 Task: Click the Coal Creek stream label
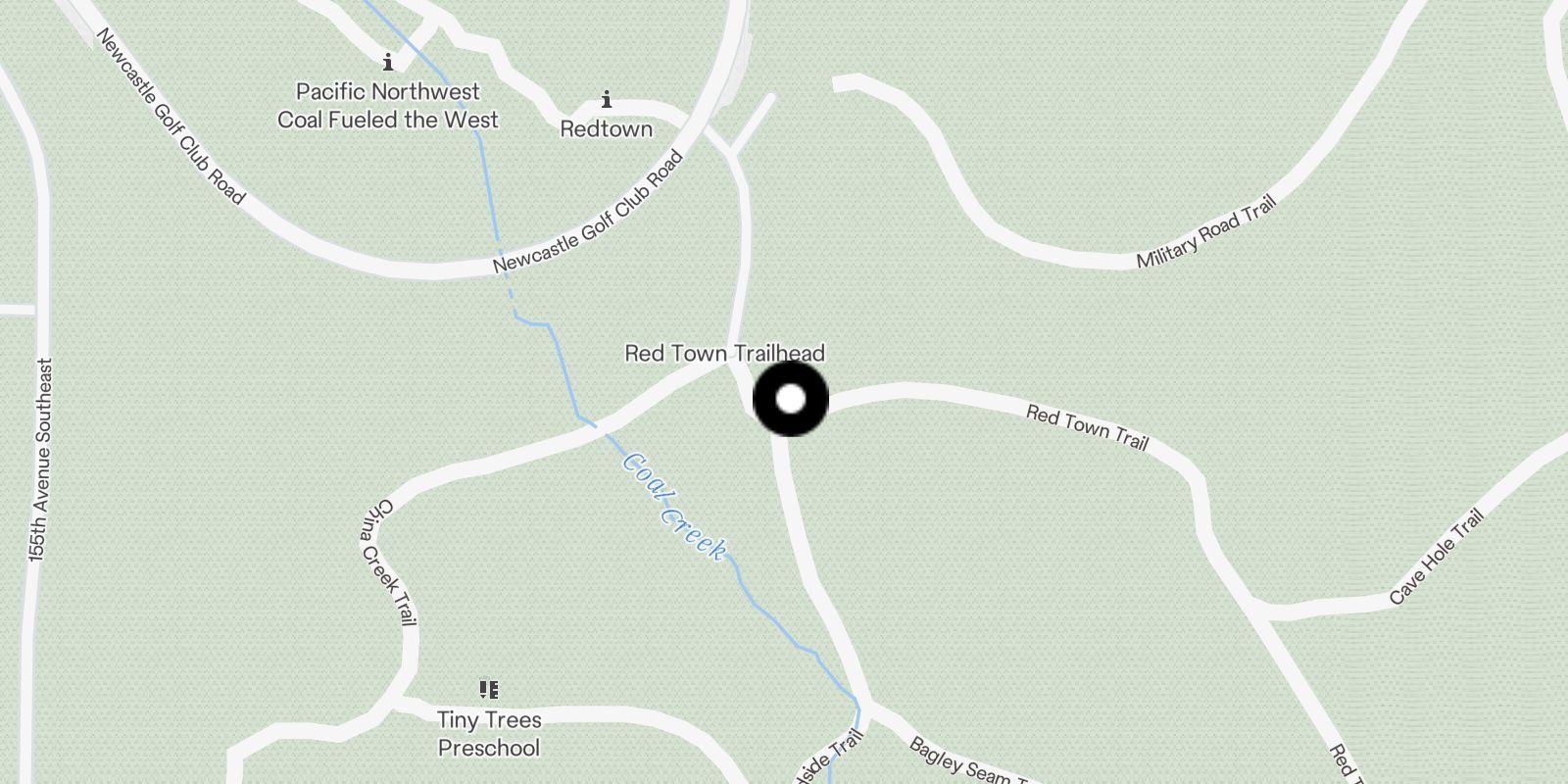[x=675, y=507]
